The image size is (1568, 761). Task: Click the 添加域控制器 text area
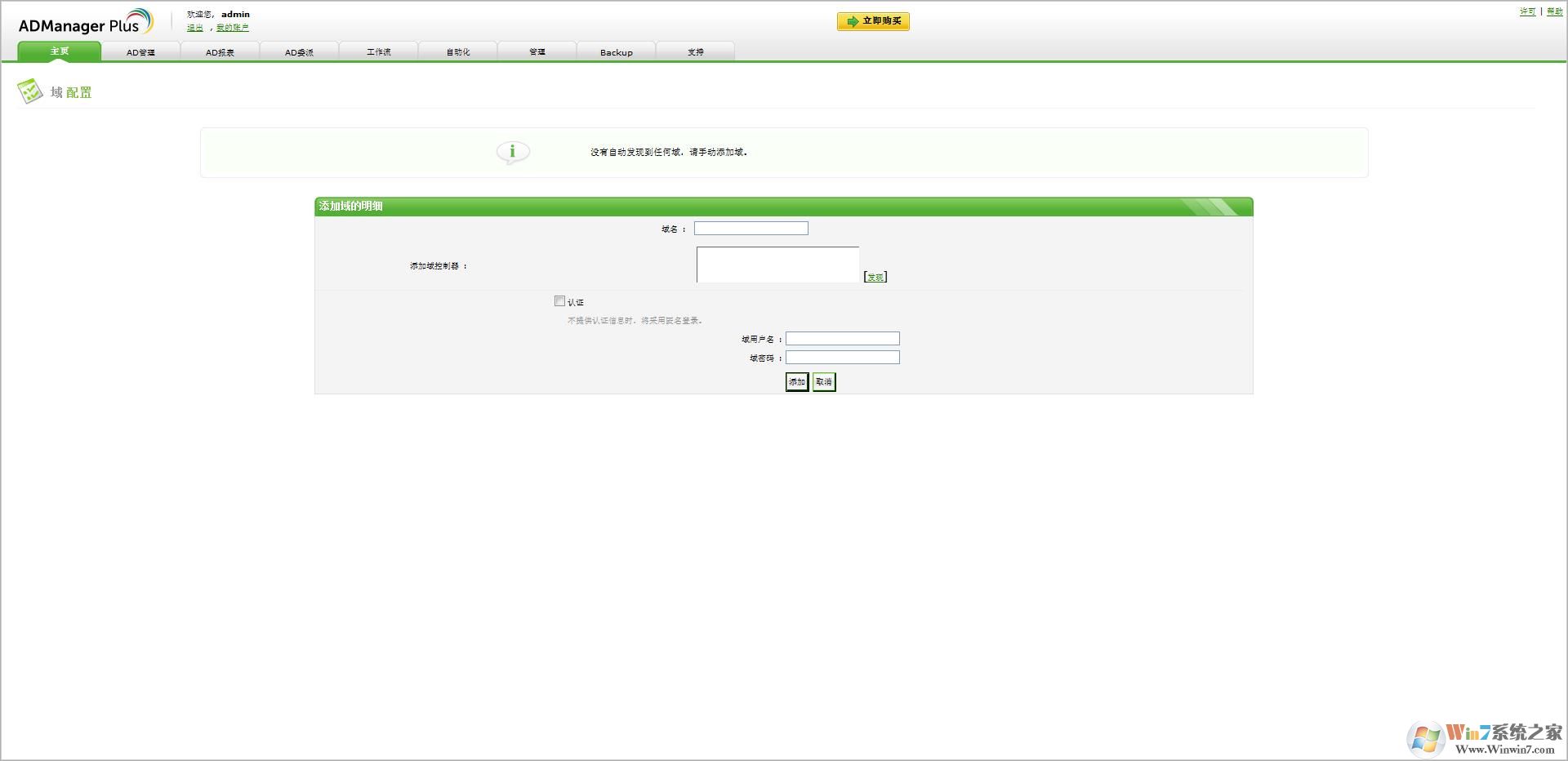tap(777, 265)
